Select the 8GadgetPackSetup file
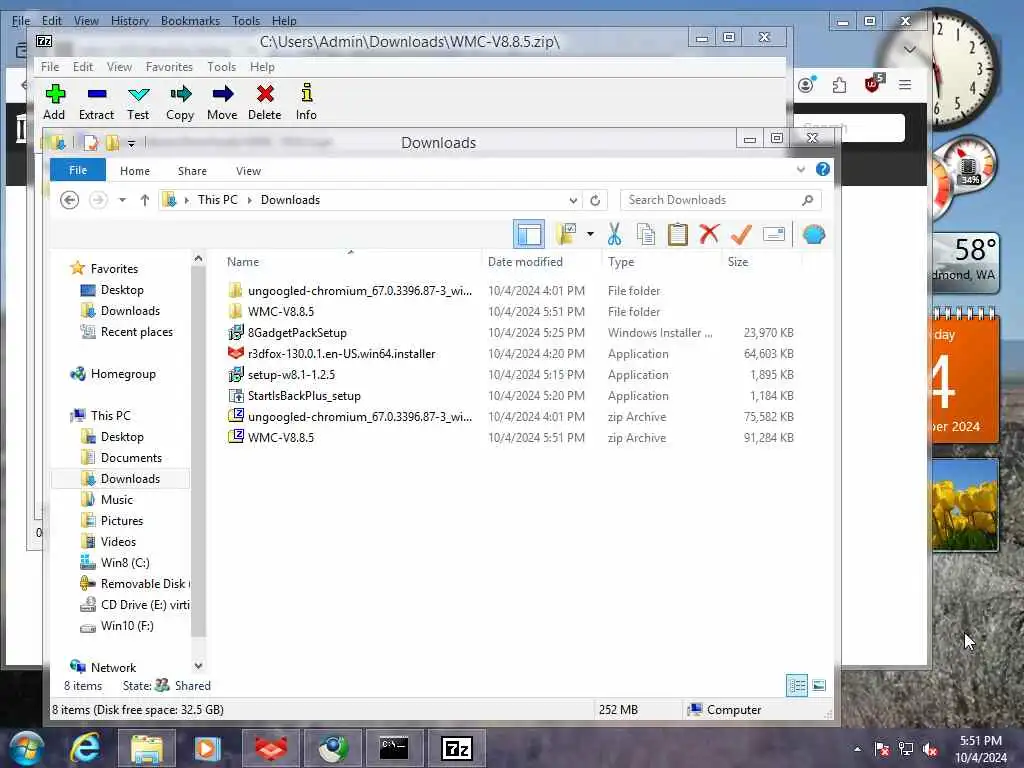The height and width of the screenshot is (768, 1024). (296, 333)
